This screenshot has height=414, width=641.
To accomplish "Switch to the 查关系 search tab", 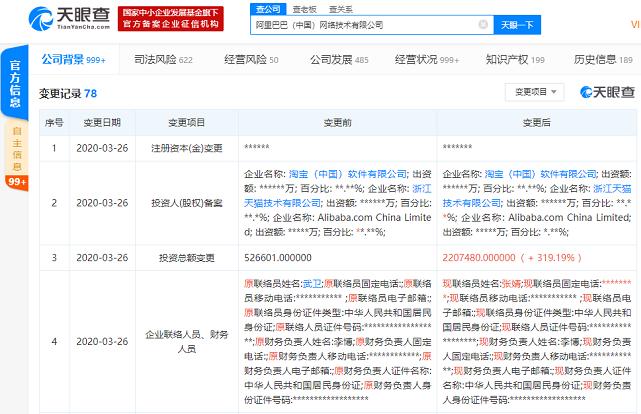I will tap(341, 9).
